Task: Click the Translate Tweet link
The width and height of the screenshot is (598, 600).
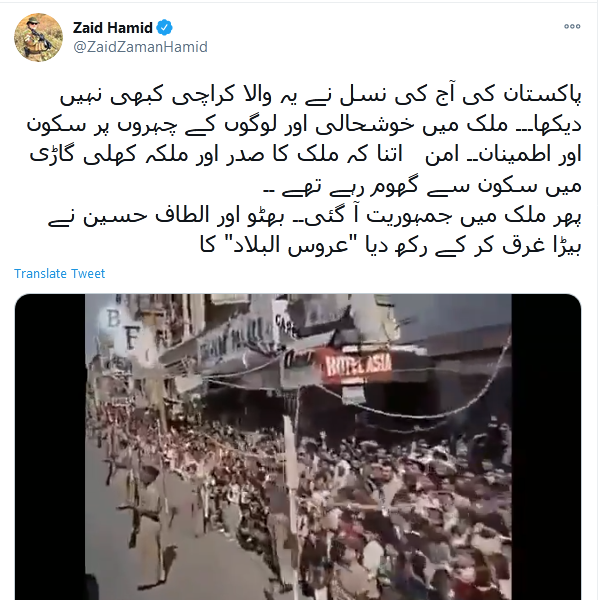Action: (59, 274)
